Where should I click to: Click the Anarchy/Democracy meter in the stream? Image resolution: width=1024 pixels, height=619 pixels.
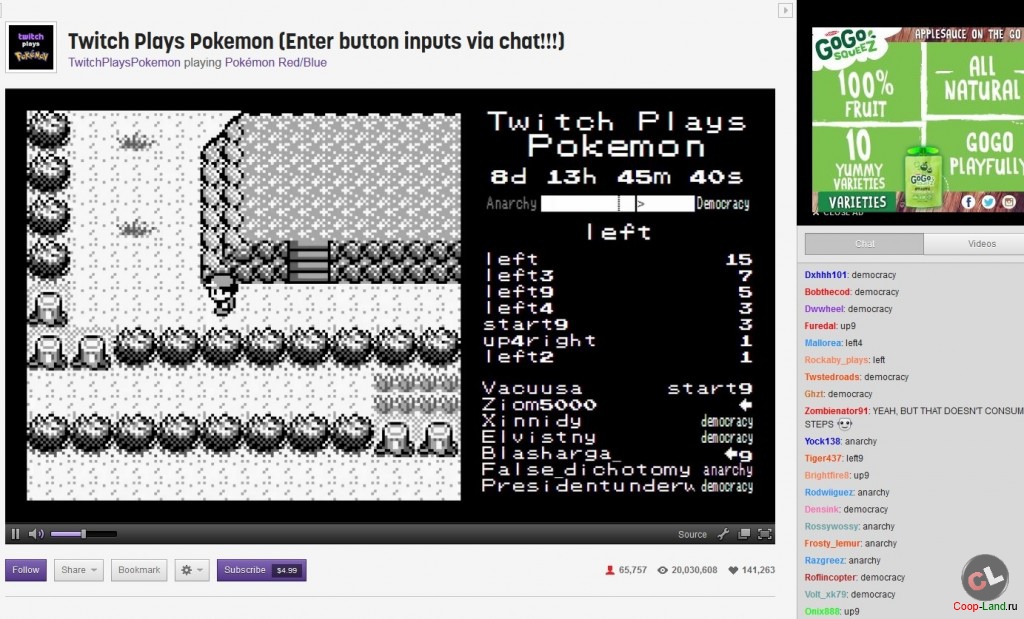pyautogui.click(x=618, y=204)
